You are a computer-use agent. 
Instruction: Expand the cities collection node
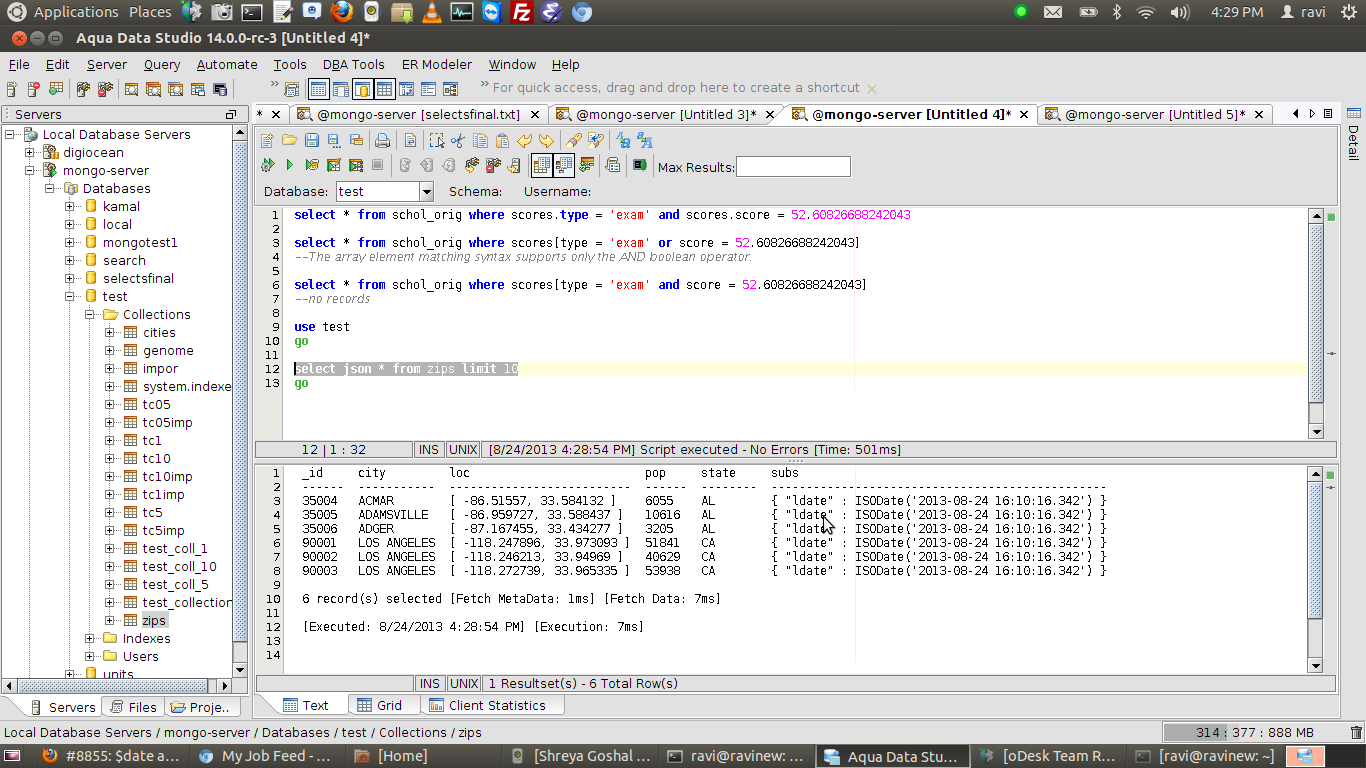click(x=110, y=332)
